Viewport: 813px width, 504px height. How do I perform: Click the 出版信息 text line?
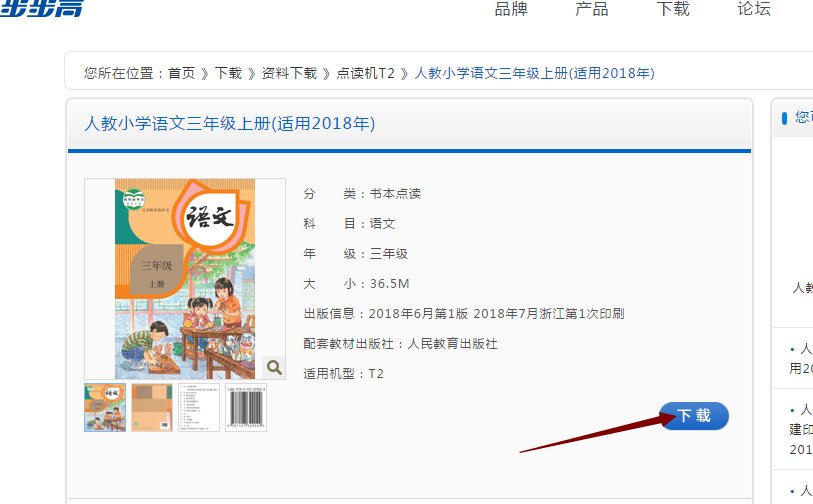[x=464, y=314]
